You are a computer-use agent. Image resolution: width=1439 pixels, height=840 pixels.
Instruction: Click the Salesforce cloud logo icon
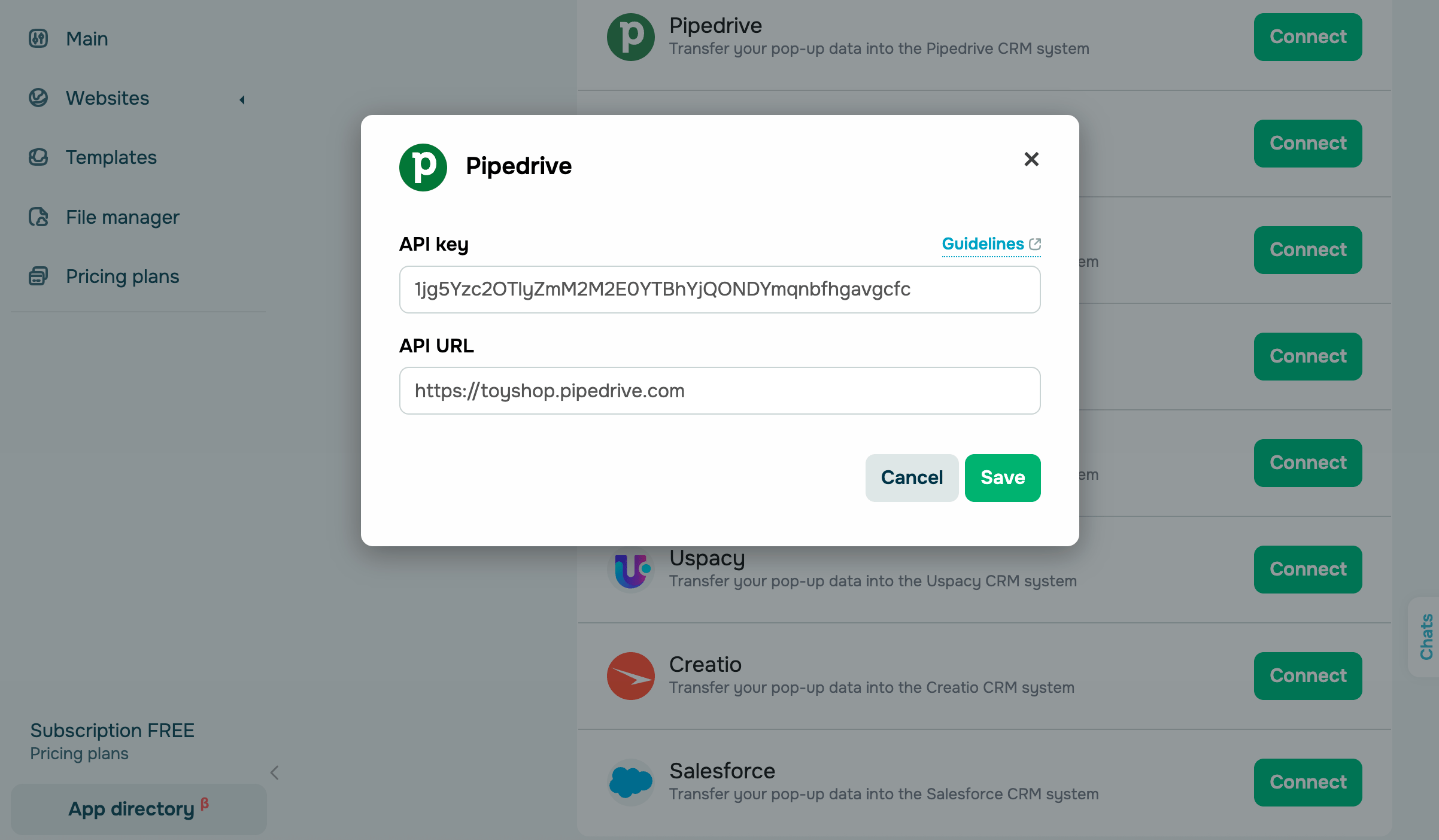pos(630,782)
